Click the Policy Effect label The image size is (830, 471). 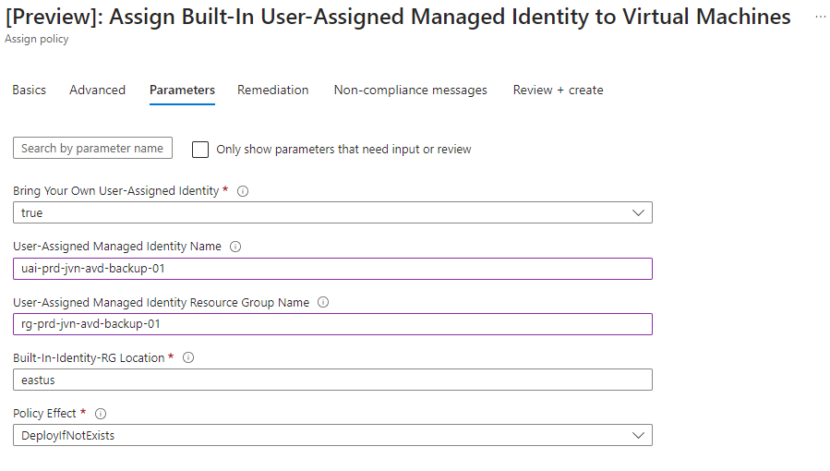[x=44, y=413]
